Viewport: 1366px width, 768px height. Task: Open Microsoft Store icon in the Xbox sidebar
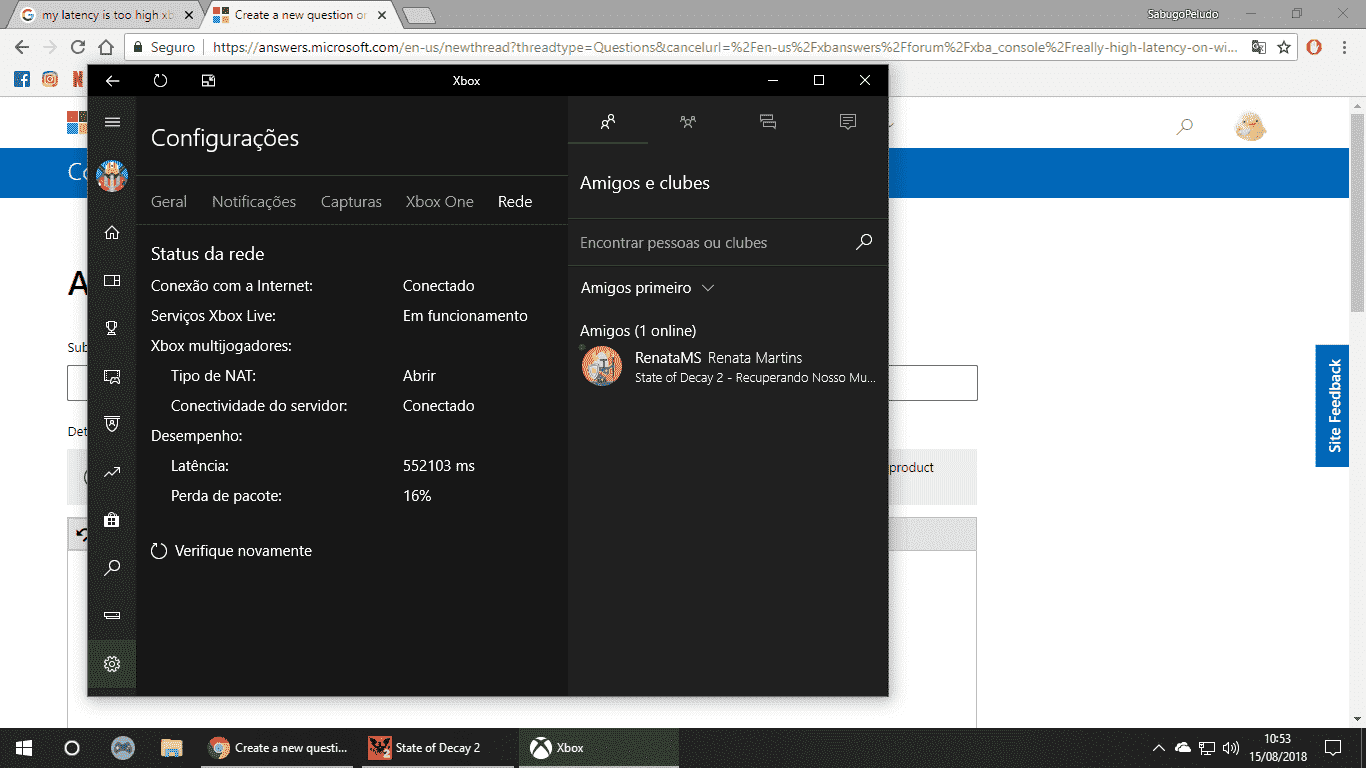pyautogui.click(x=112, y=520)
